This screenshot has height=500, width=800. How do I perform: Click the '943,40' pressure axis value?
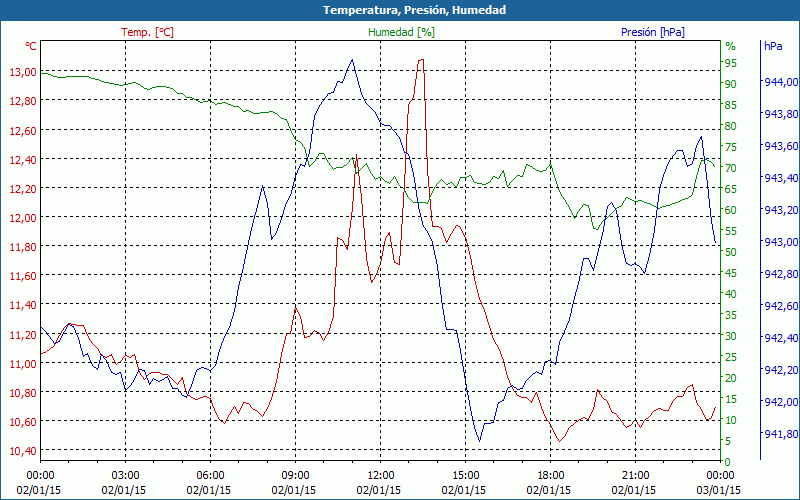[781, 178]
